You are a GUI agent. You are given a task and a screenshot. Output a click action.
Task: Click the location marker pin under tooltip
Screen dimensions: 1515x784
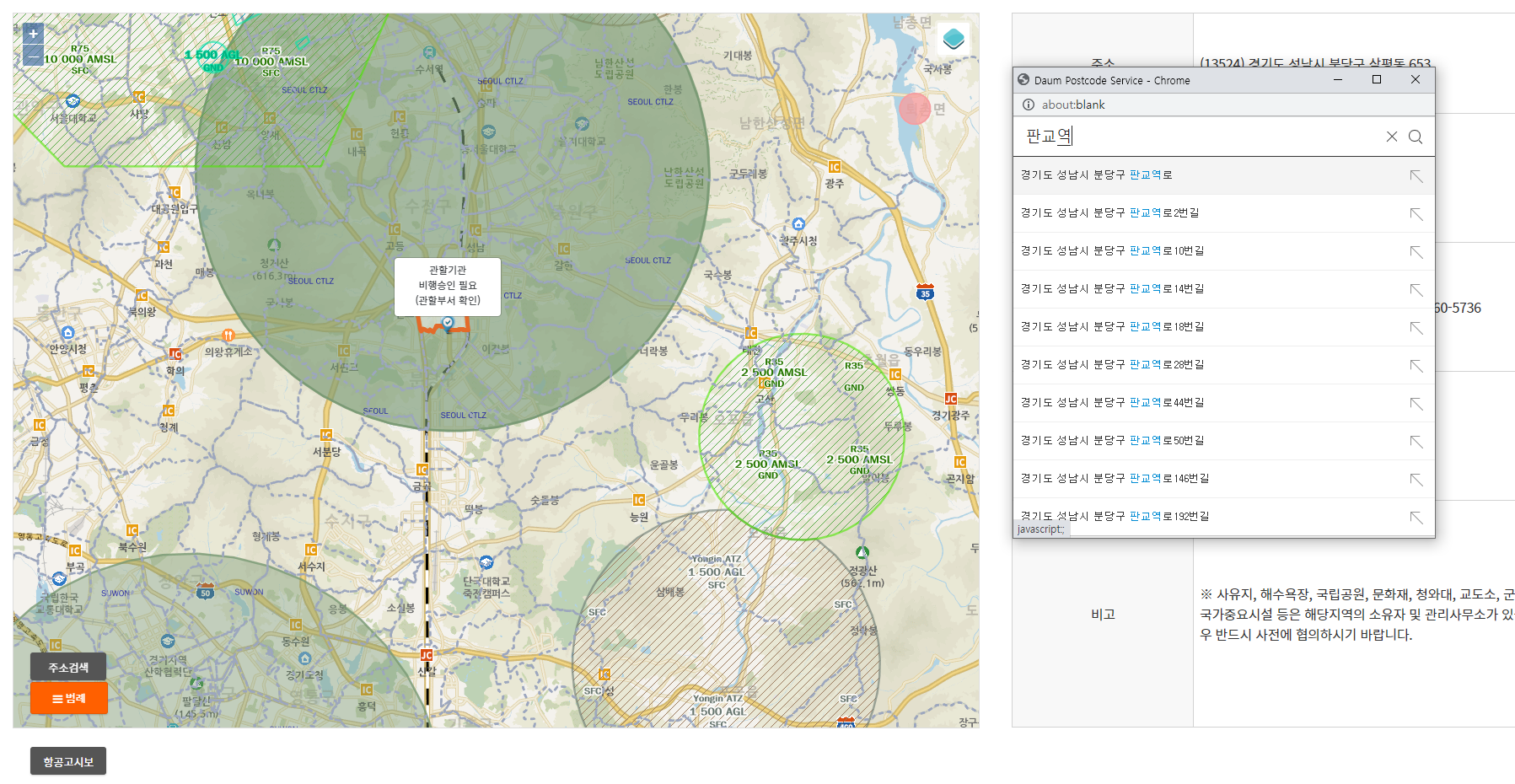click(x=448, y=322)
